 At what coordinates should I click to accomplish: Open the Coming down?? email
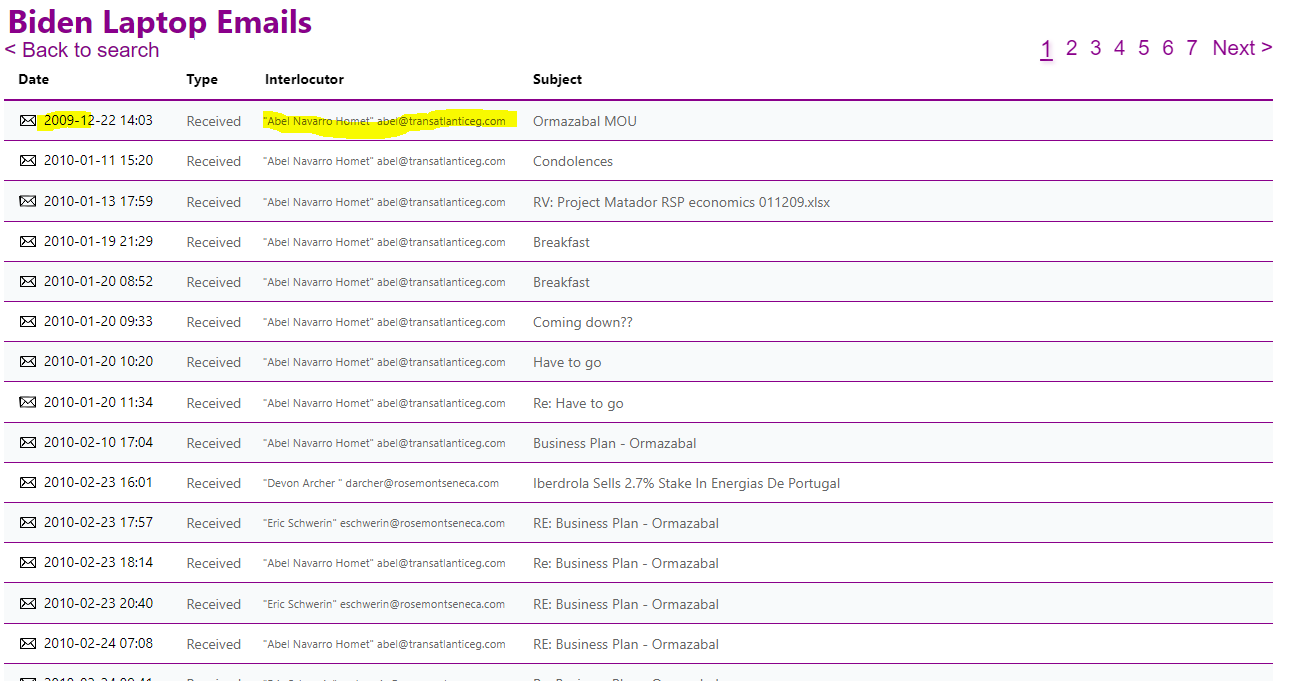point(583,322)
